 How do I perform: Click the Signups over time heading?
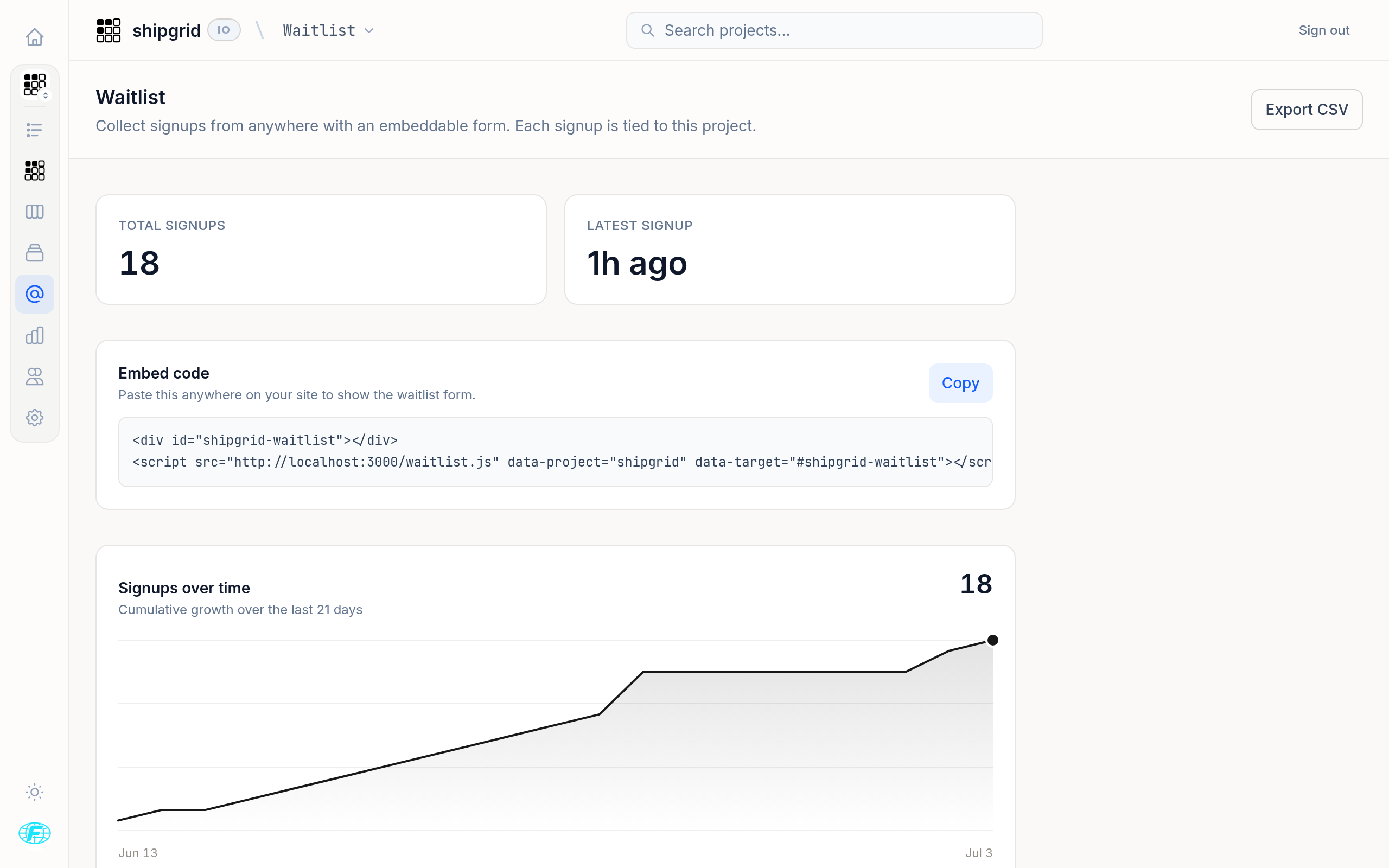click(184, 588)
